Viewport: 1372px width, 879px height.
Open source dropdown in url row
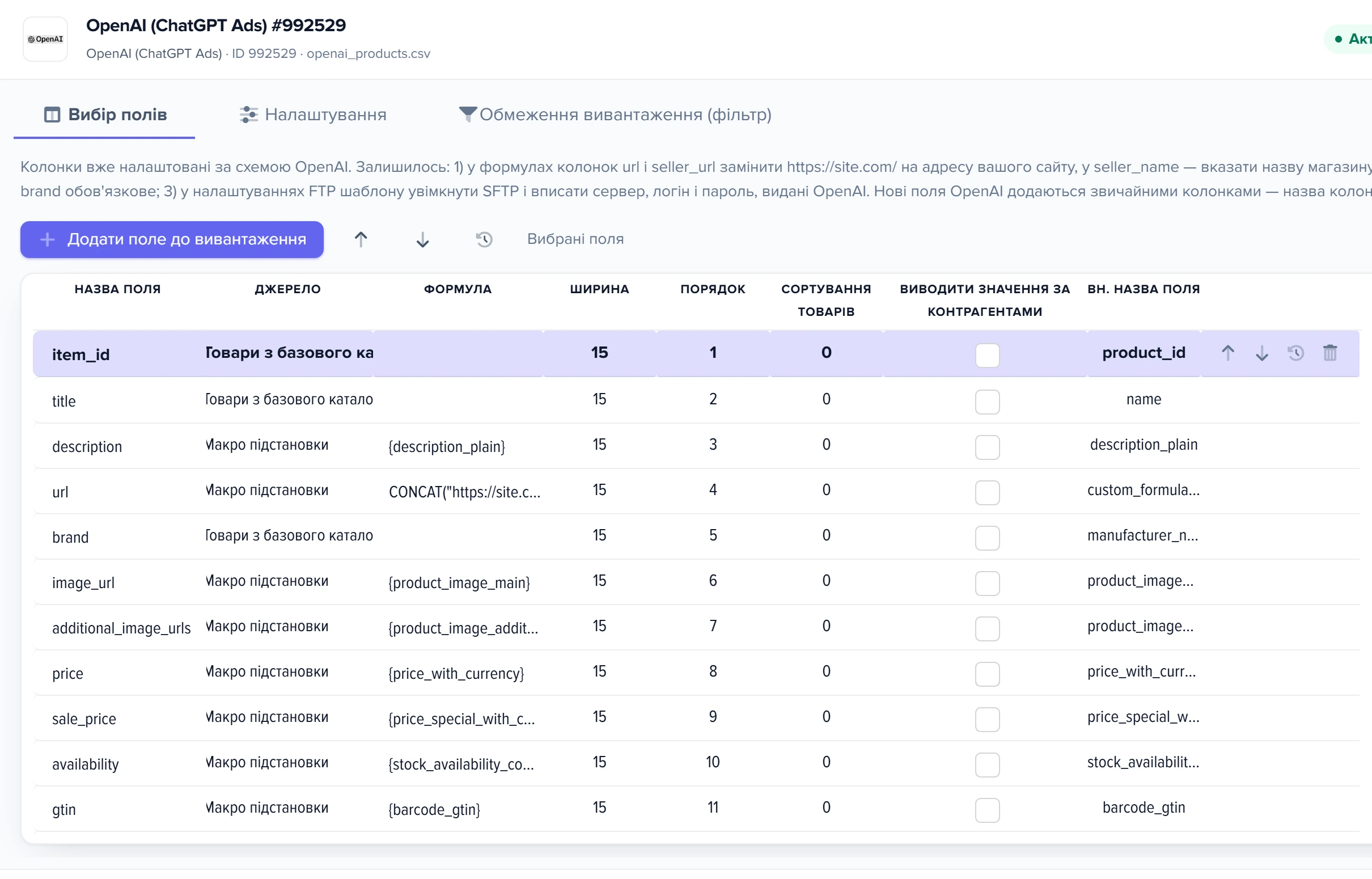point(289,490)
